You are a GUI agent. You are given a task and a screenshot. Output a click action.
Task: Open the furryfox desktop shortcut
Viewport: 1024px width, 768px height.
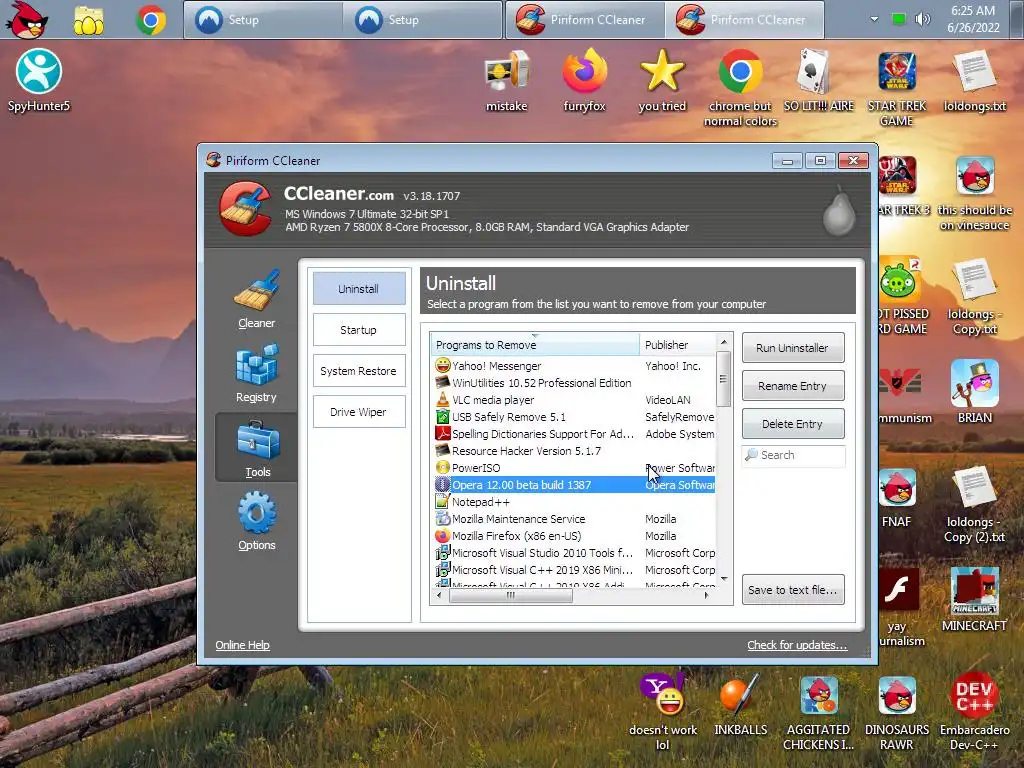pyautogui.click(x=584, y=80)
